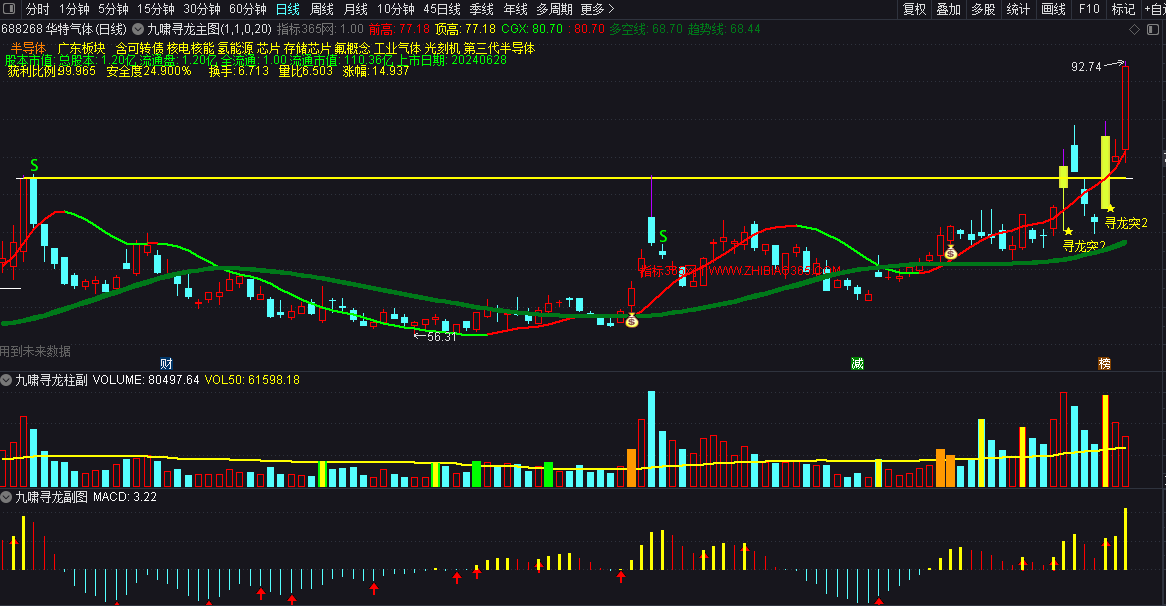Click the VOL50: 61598.18 readout
The image size is (1166, 606).
[x=252, y=380]
